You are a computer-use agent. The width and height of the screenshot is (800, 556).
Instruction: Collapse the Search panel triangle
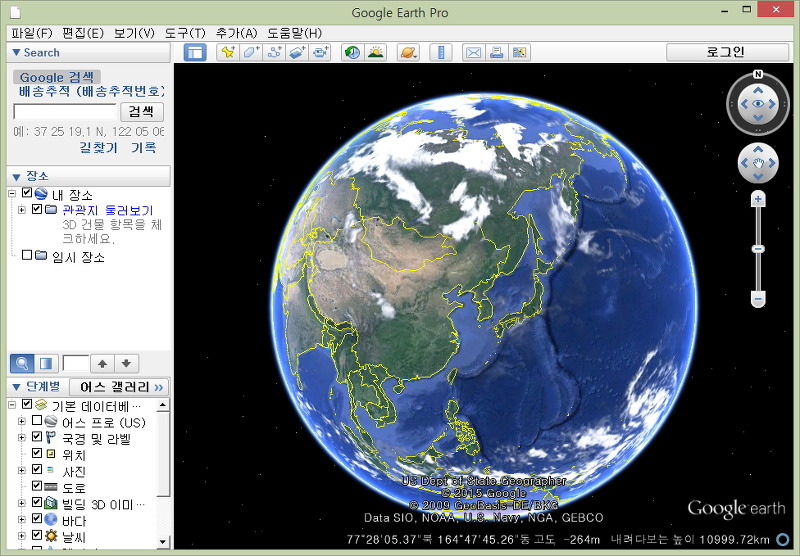pyautogui.click(x=16, y=52)
